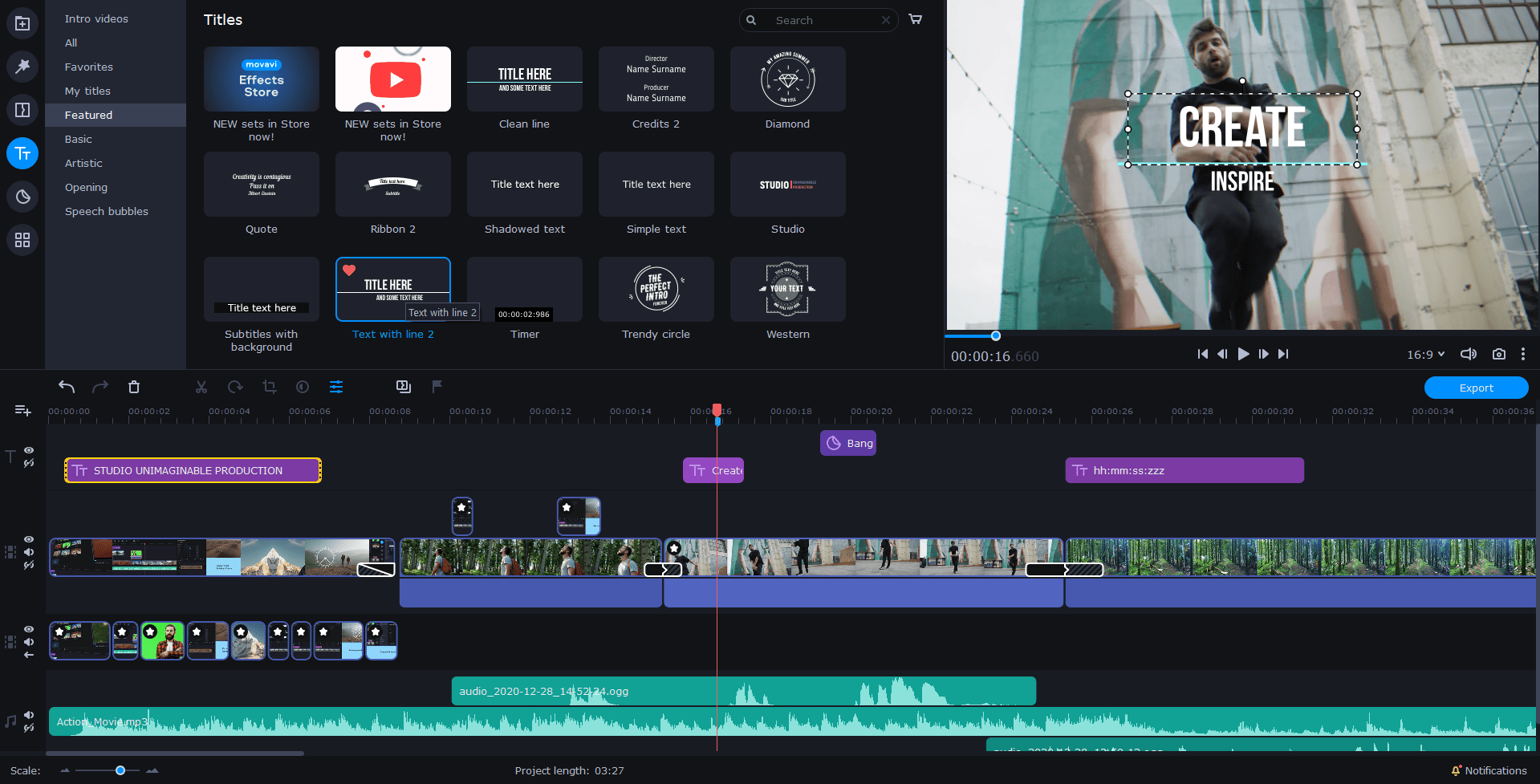
Task: Click the Export button
Action: click(1476, 388)
